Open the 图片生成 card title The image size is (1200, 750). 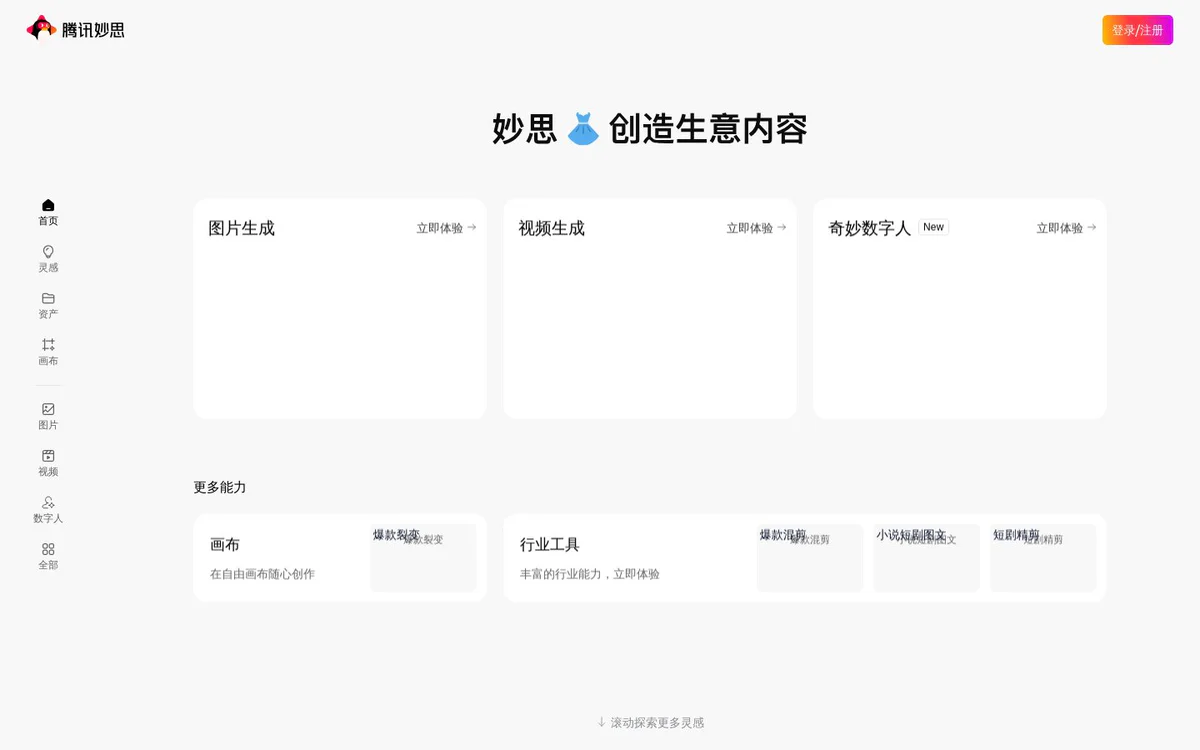(x=241, y=228)
